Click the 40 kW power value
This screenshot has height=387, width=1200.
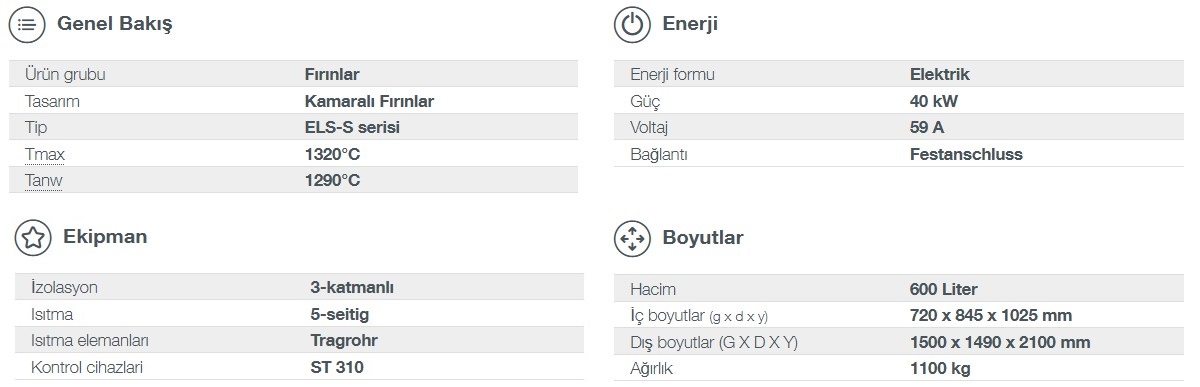pos(935,101)
